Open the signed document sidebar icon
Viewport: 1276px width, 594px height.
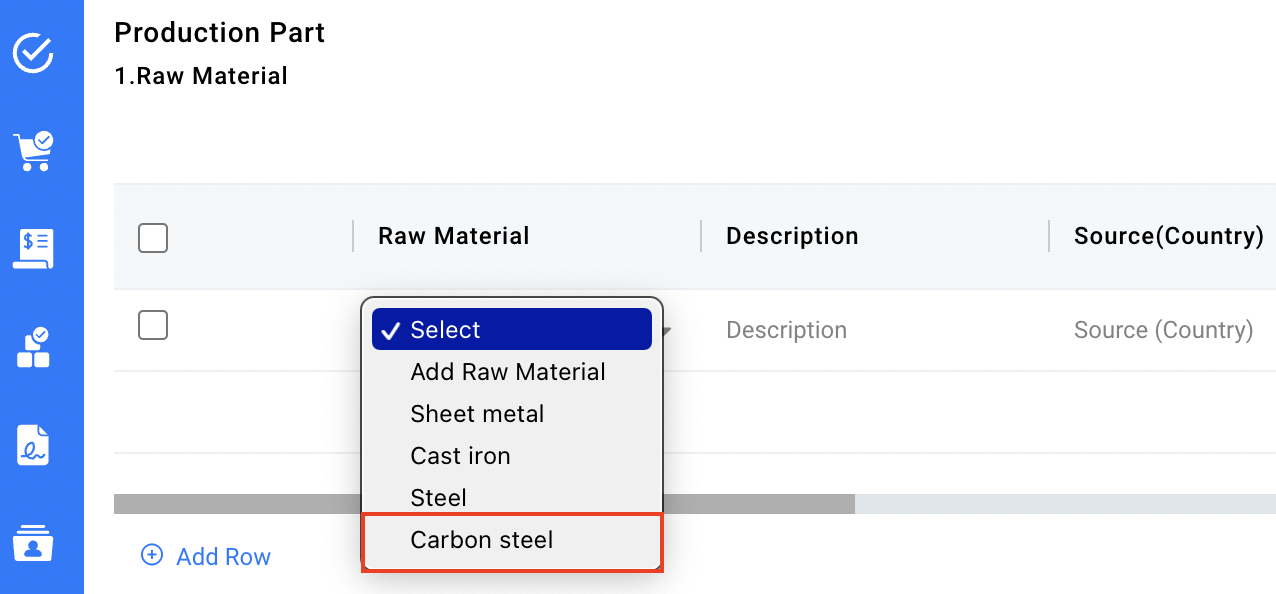[33, 445]
